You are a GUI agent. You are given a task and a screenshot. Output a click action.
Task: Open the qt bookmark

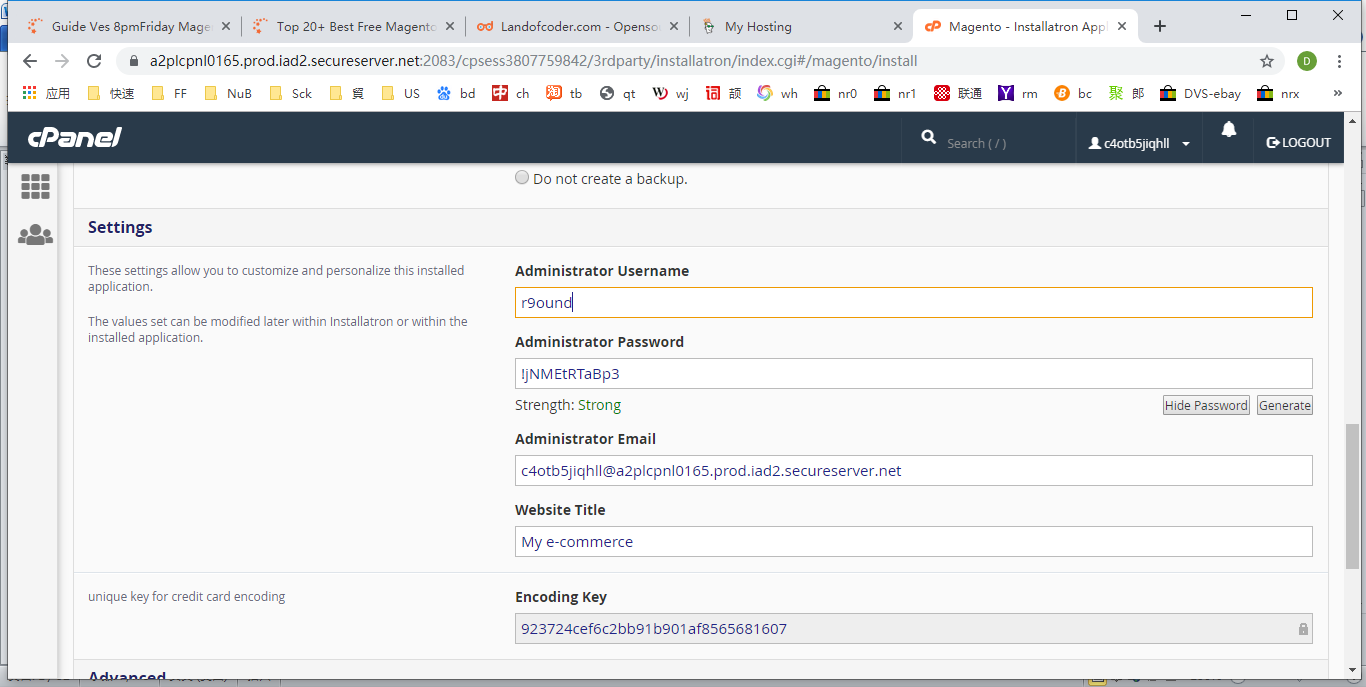[x=618, y=93]
